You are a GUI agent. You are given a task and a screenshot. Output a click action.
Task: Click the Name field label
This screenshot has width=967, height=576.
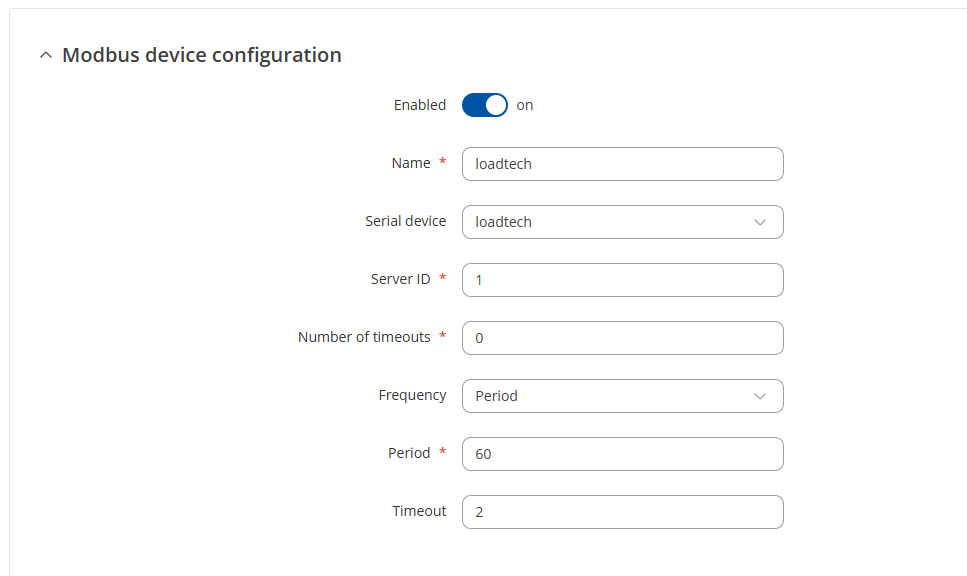(x=411, y=163)
